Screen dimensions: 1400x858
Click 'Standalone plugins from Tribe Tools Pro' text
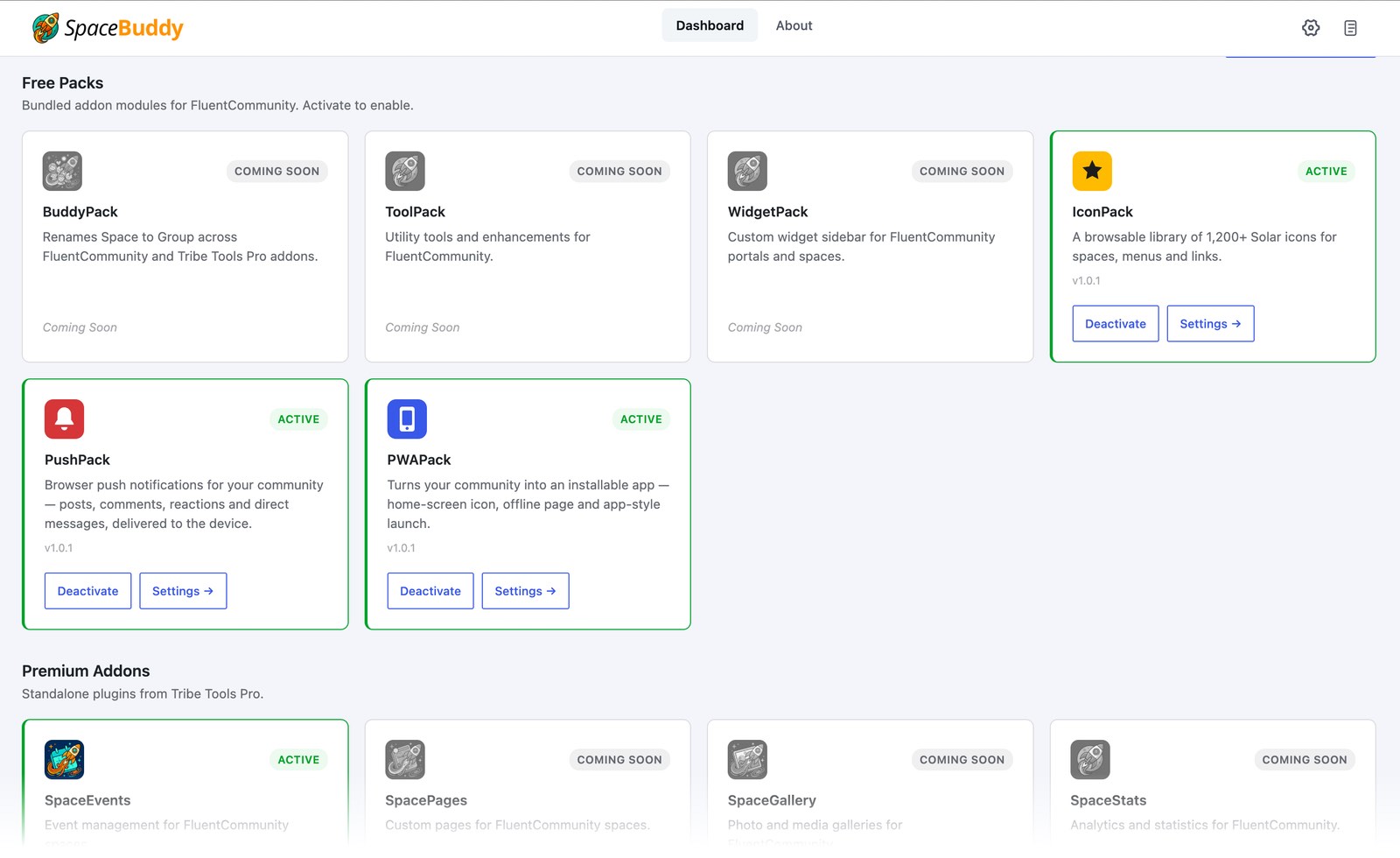click(143, 693)
